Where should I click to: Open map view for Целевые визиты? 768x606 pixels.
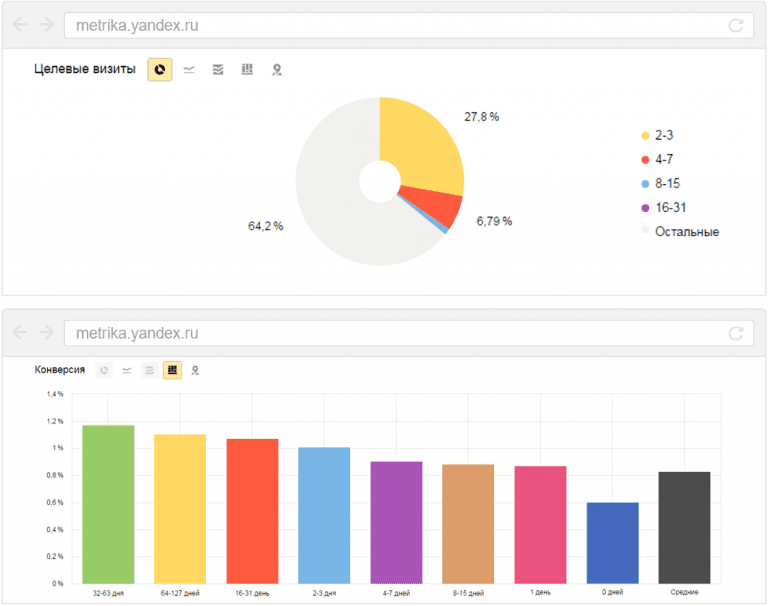pos(277,70)
